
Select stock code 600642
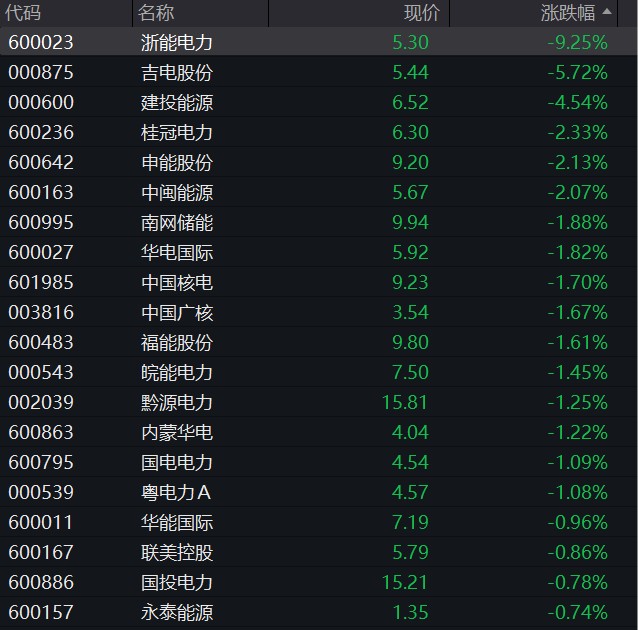(41, 162)
